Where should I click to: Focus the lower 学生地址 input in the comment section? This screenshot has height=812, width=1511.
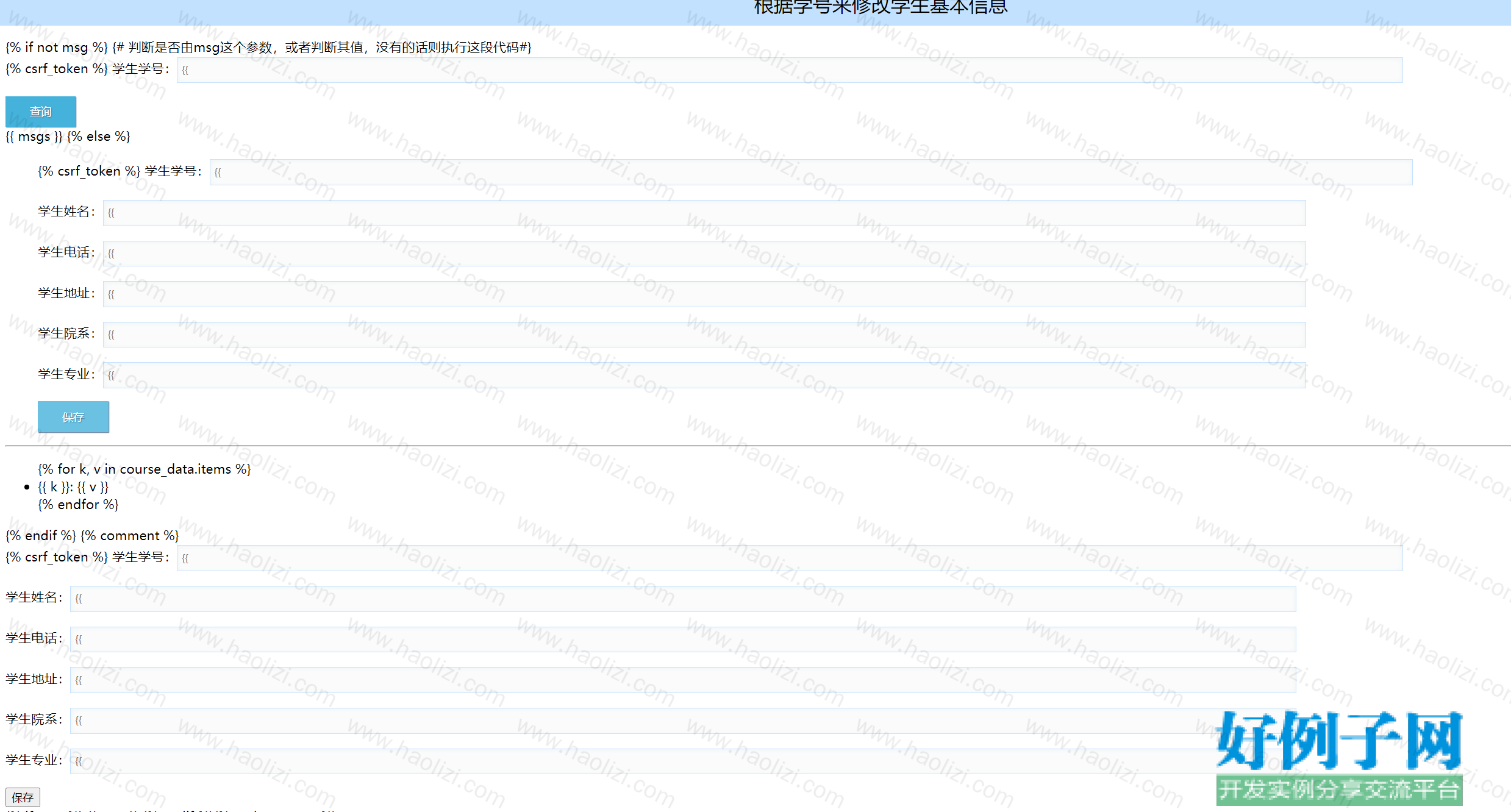coord(683,680)
